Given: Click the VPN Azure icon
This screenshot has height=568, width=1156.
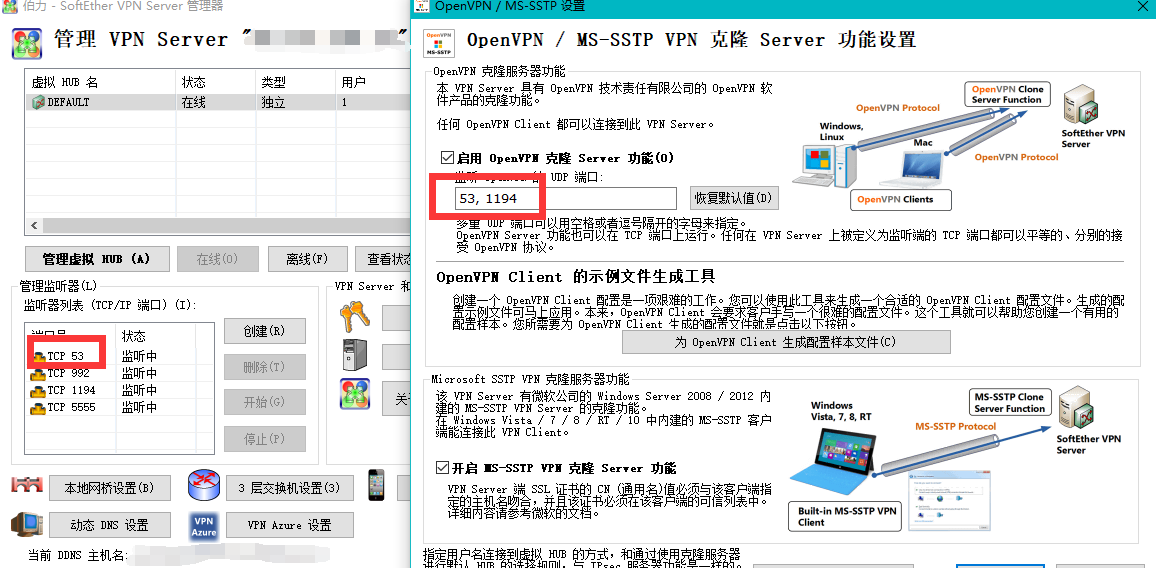Looking at the screenshot, I should [203, 526].
